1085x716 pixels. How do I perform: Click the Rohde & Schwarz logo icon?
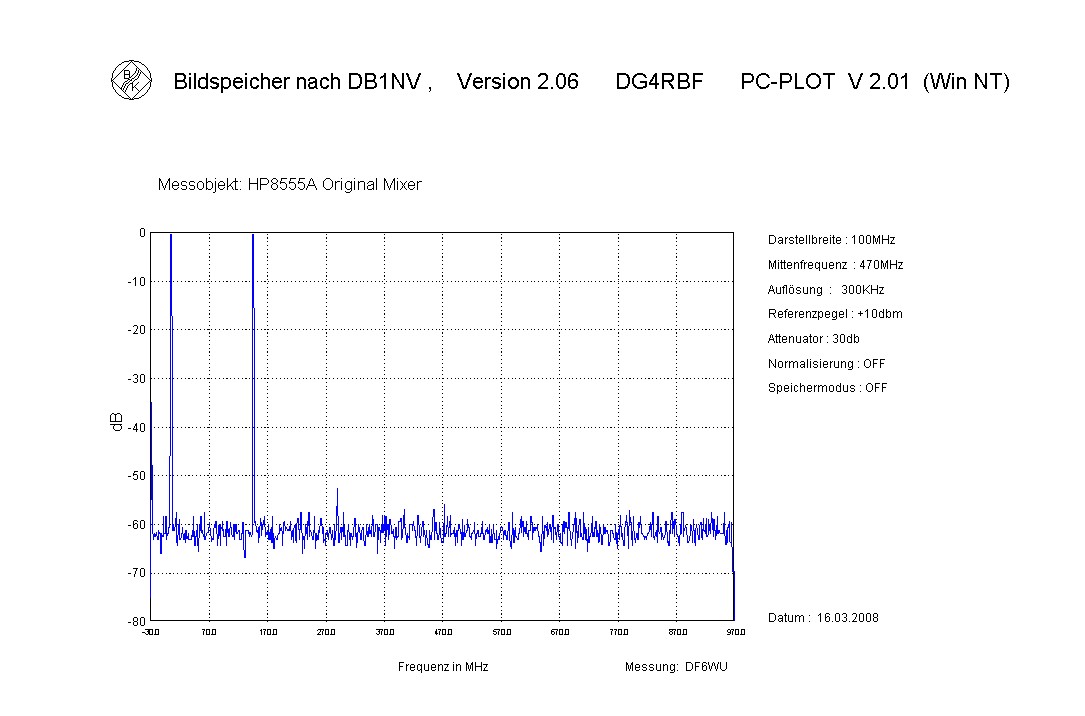(131, 81)
